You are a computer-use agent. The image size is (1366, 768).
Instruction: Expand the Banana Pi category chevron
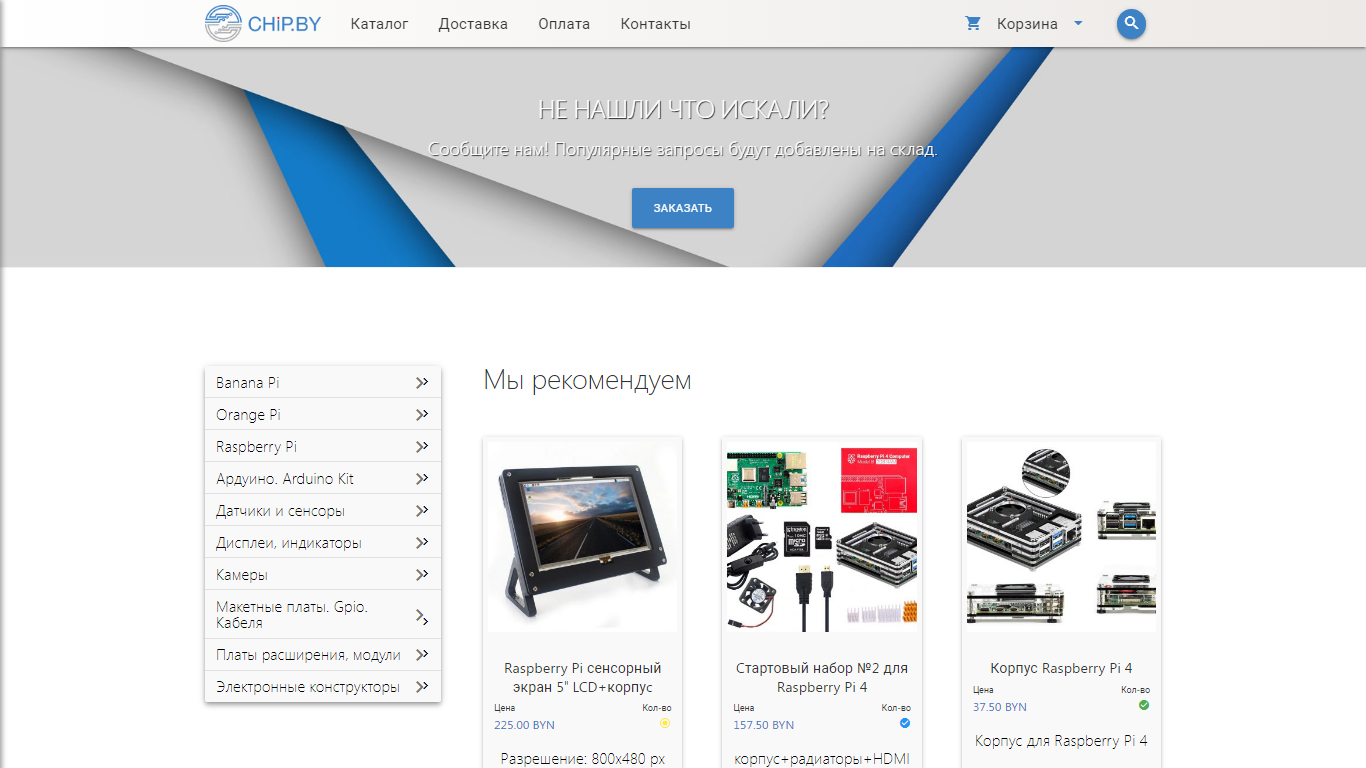pos(422,382)
